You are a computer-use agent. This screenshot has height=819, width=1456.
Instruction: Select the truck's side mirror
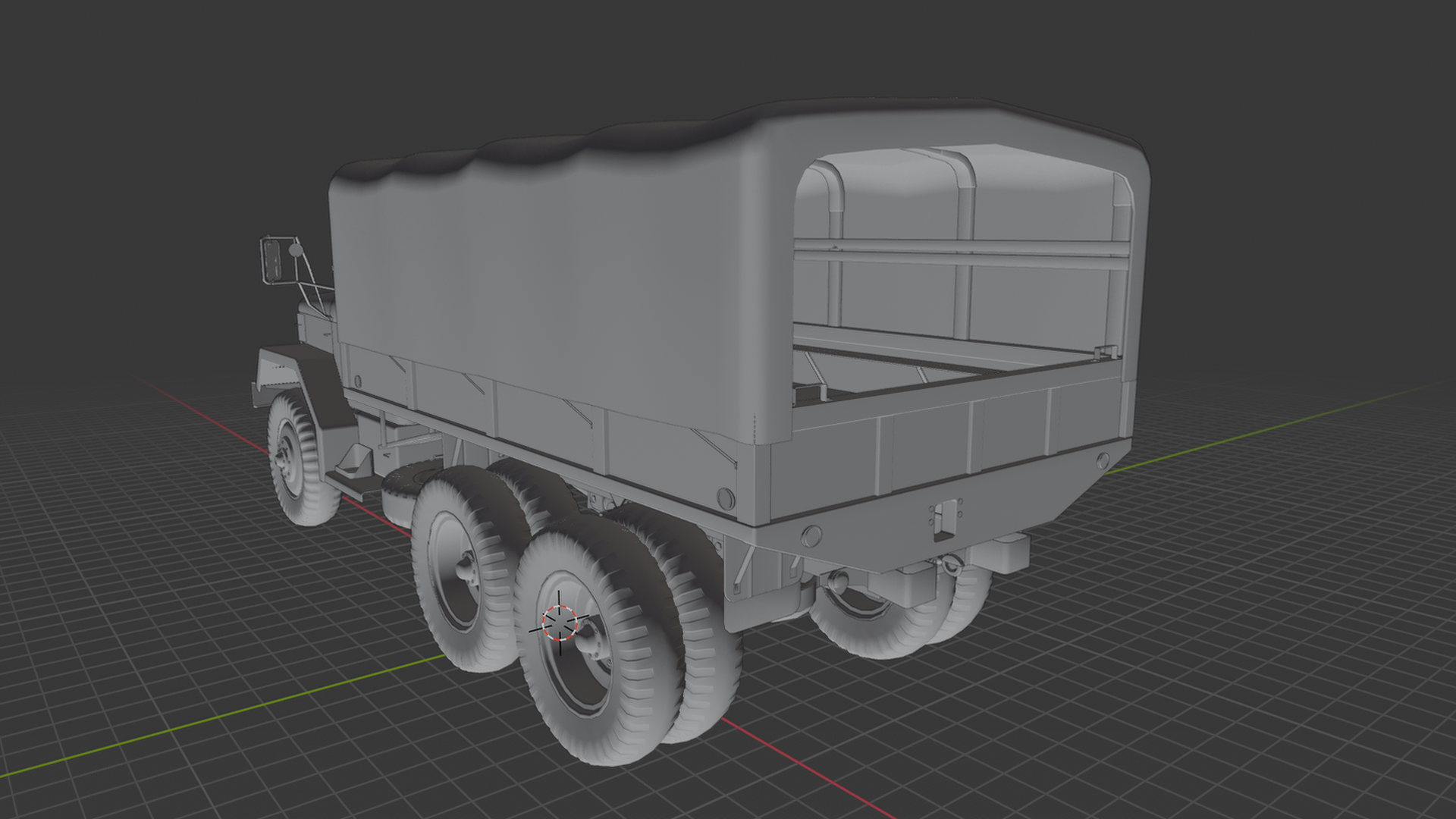[x=271, y=259]
